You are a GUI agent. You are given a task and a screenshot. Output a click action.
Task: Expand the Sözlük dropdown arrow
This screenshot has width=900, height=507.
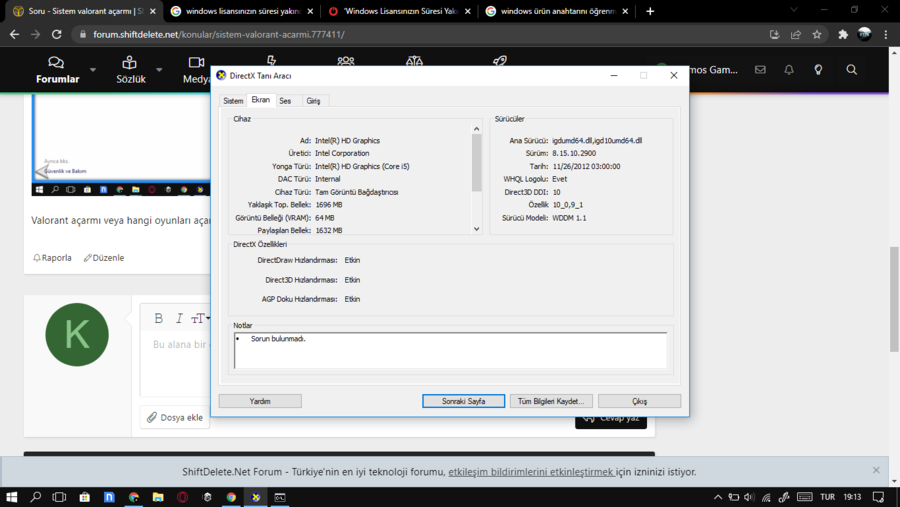tap(159, 70)
